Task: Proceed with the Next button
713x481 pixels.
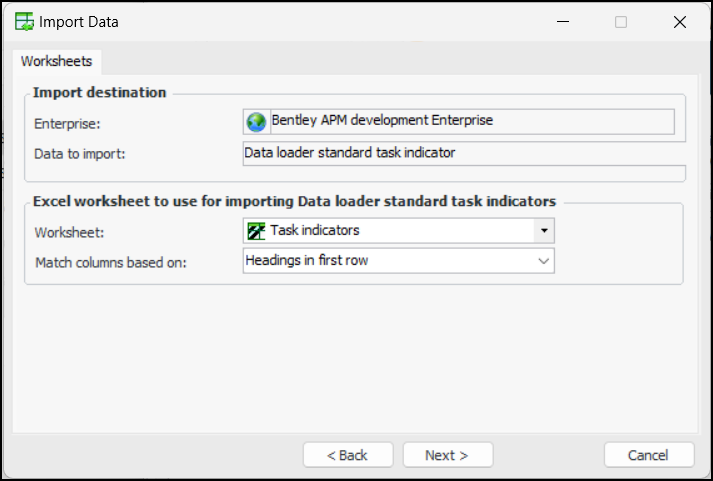Action: point(447,455)
